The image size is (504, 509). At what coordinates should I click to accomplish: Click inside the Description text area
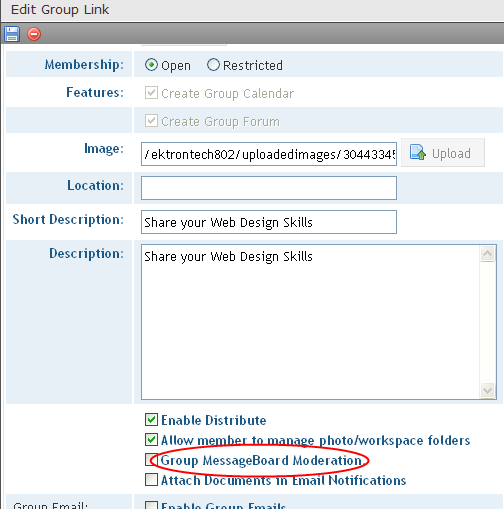pos(310,322)
